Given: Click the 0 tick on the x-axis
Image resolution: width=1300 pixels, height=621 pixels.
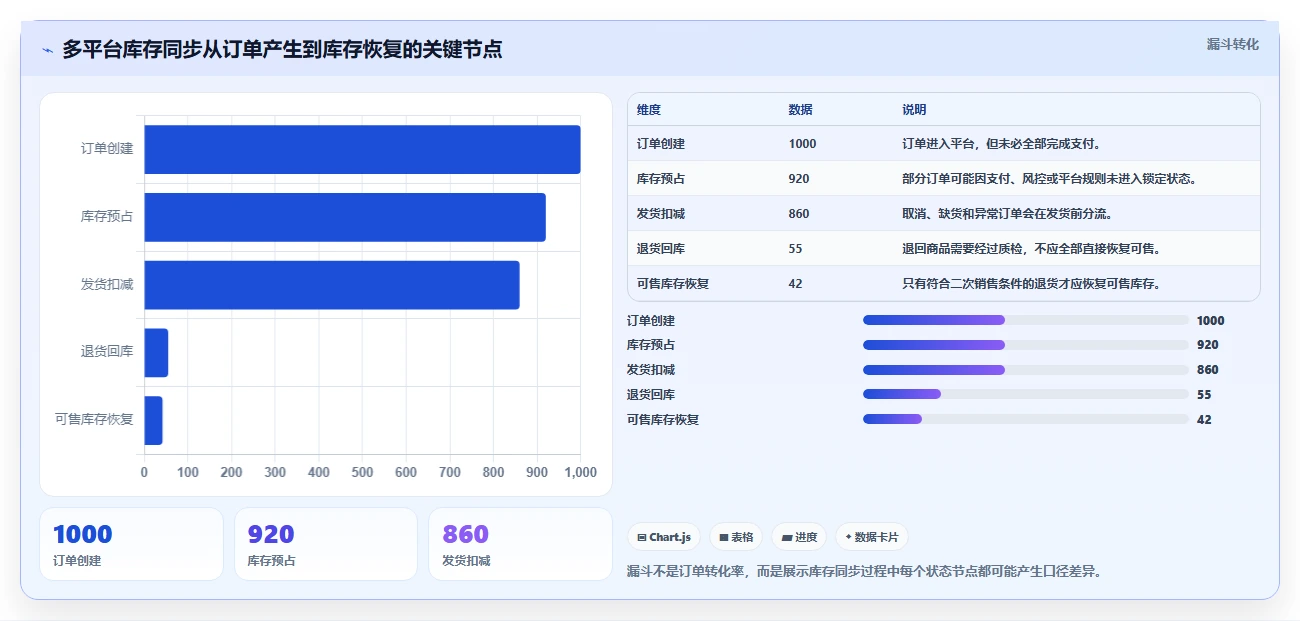Looking at the screenshot, I should point(144,473).
